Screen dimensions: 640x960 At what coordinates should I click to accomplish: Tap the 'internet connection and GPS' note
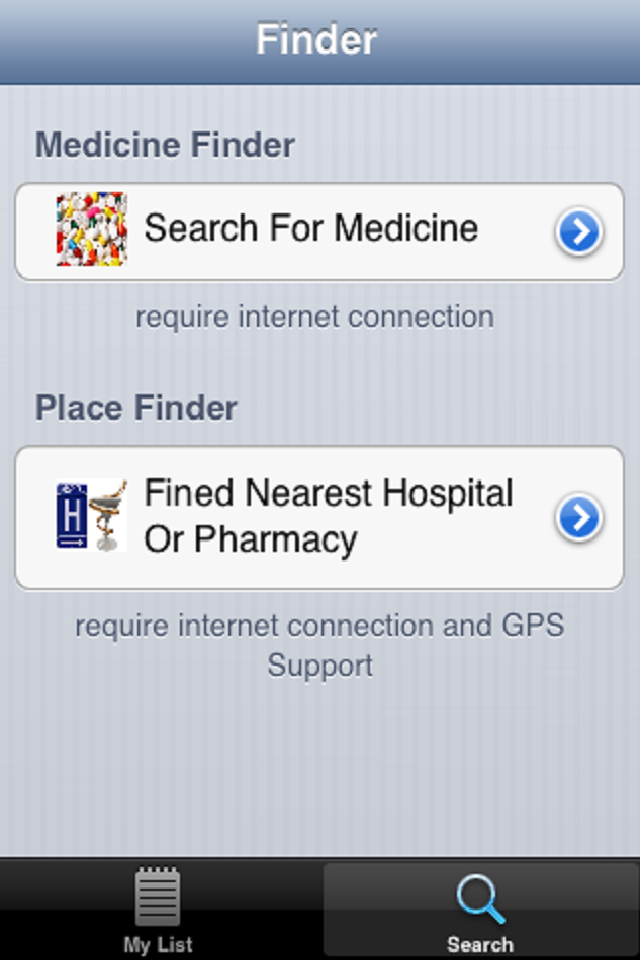(x=320, y=626)
